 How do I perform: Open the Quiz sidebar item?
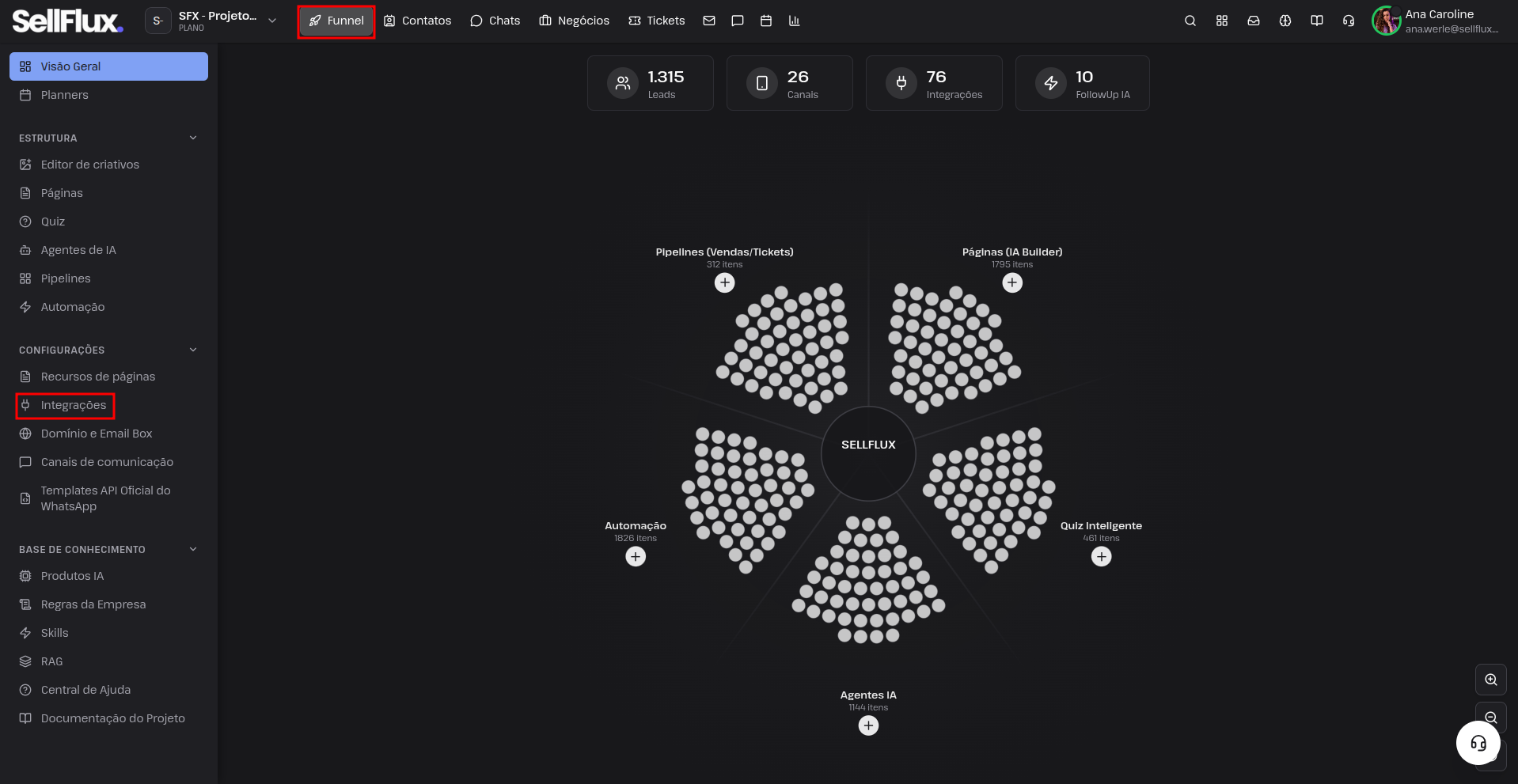pos(109,222)
